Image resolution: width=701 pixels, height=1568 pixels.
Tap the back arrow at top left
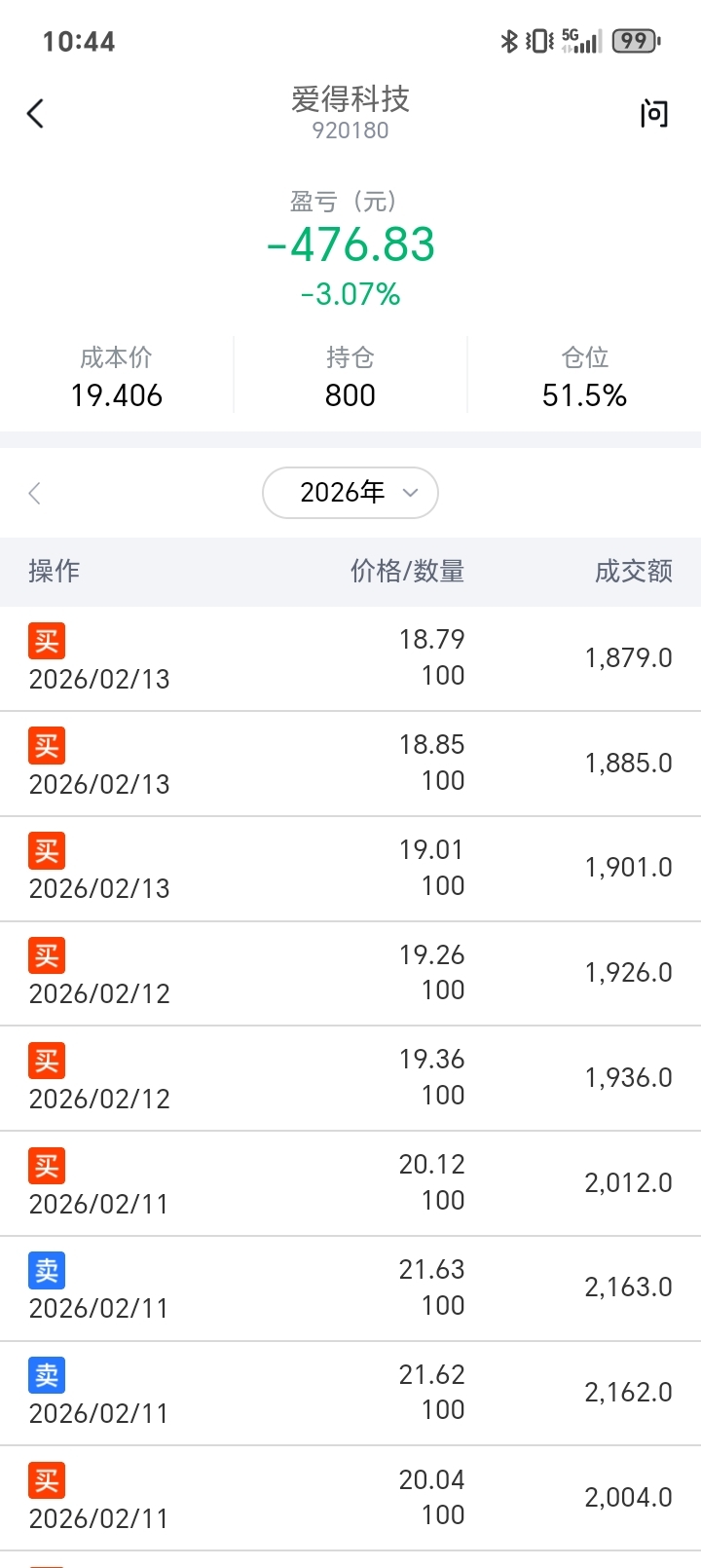(36, 114)
